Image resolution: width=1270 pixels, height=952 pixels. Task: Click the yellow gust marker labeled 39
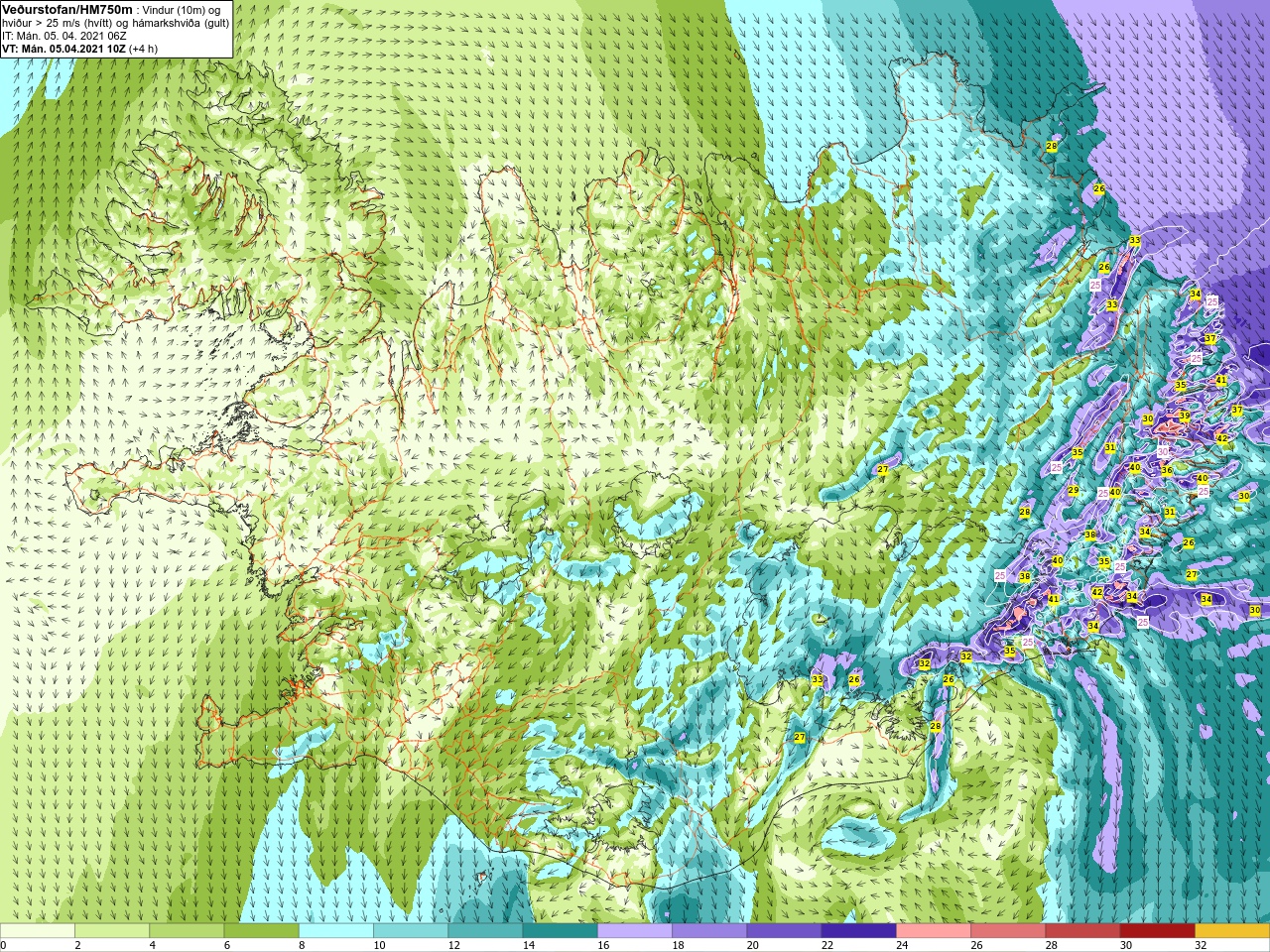1184,416
